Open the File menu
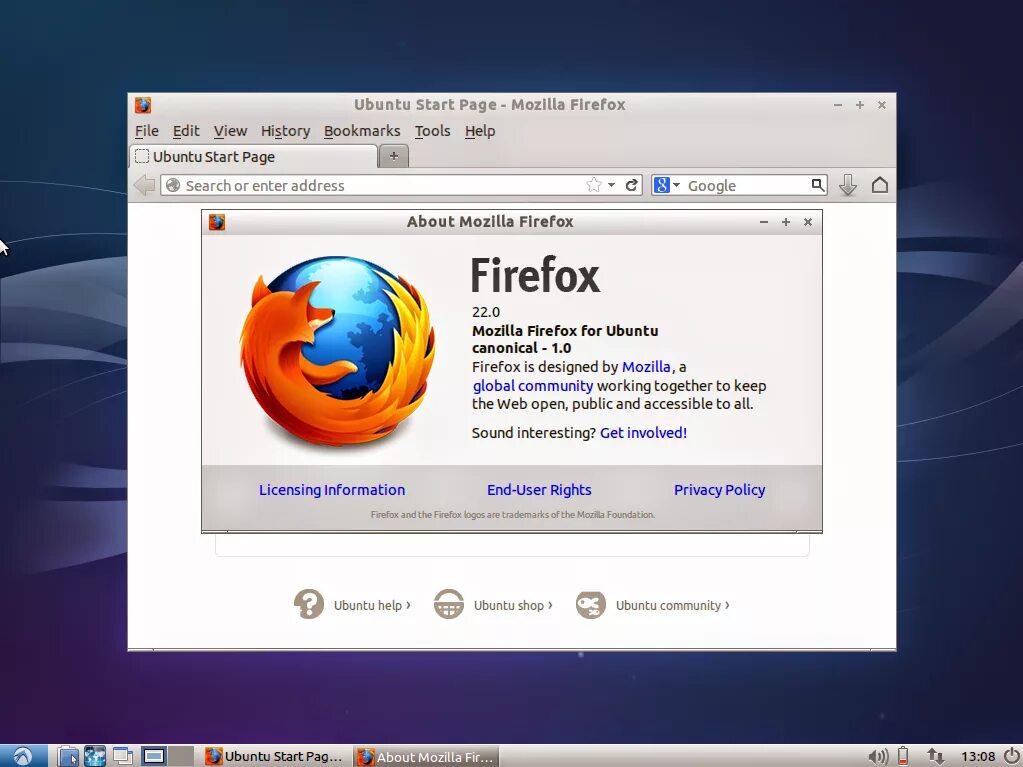1023x767 pixels. tap(147, 131)
